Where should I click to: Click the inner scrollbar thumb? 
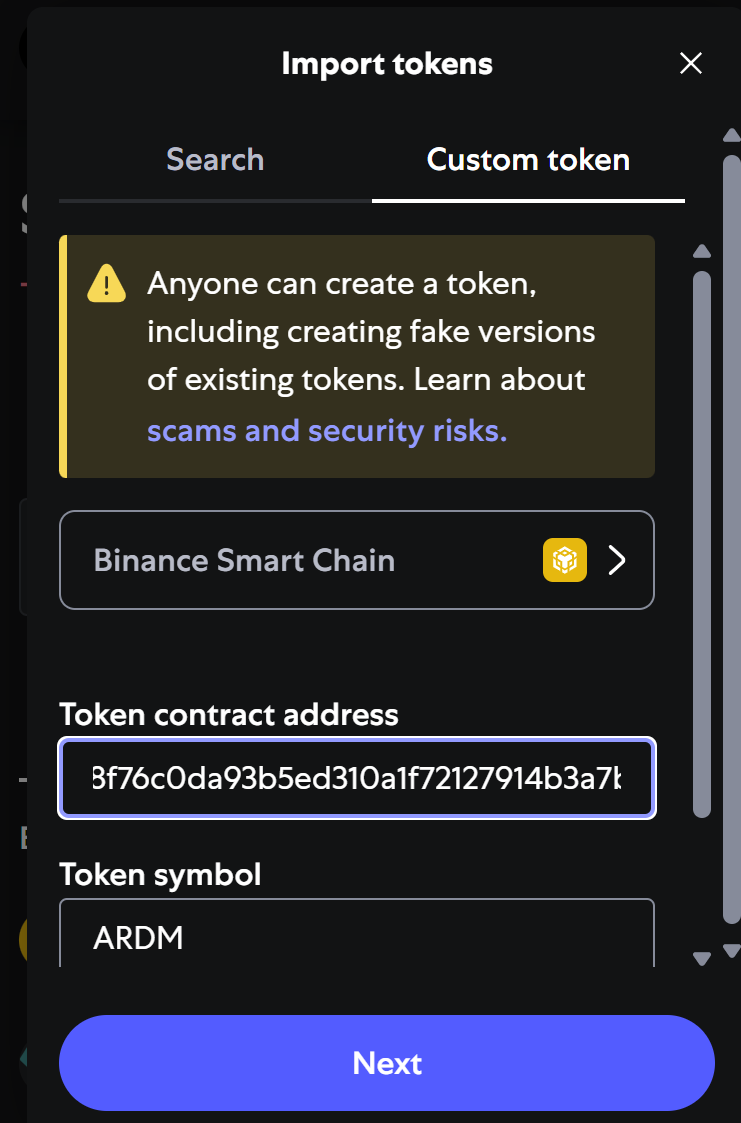[x=702, y=540]
